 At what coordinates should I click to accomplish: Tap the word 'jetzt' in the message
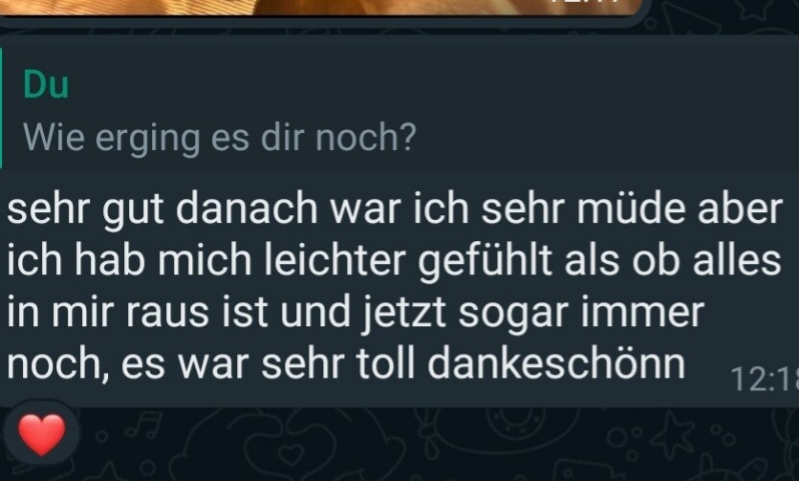404,314
